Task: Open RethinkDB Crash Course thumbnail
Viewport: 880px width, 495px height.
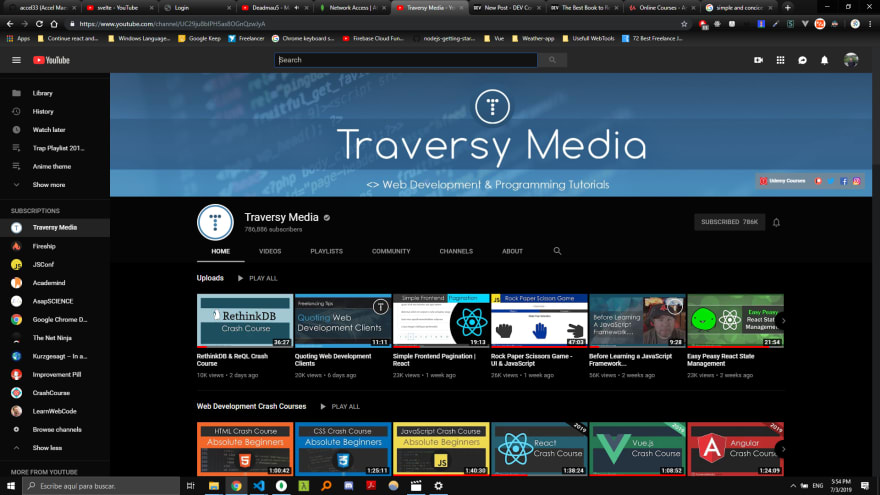Action: tap(245, 320)
